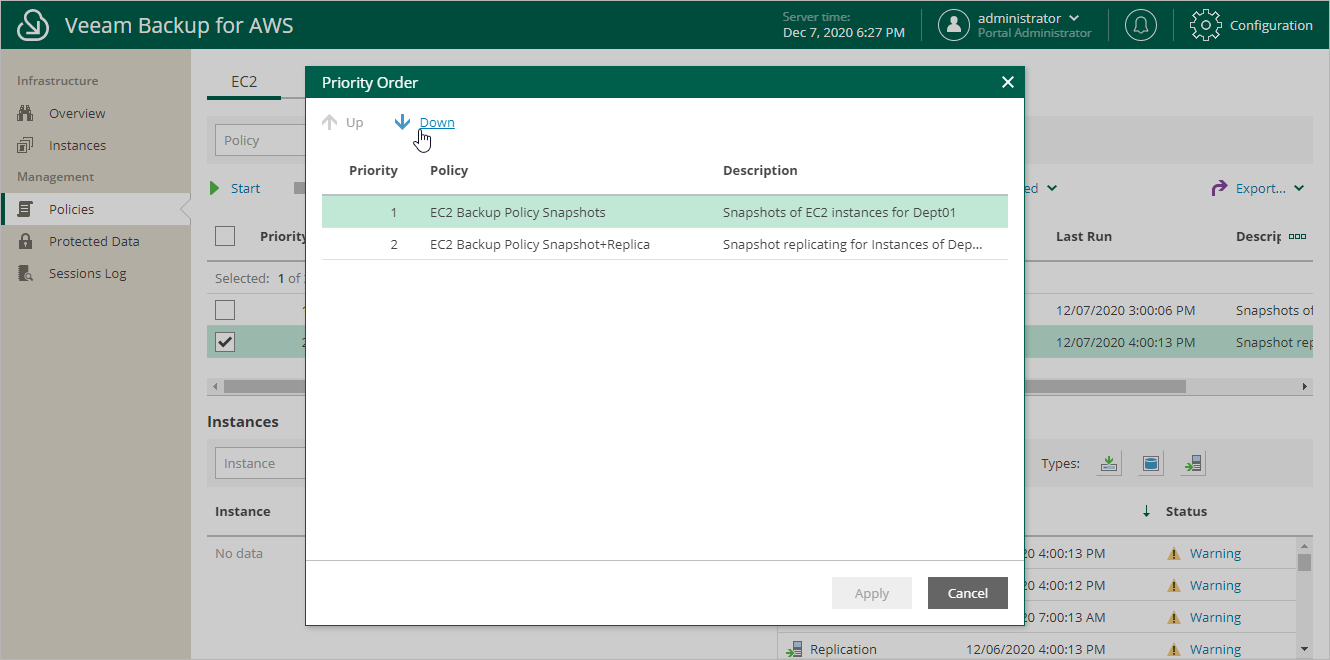The width and height of the screenshot is (1330, 660).
Task: Click the Description column header in the dialog
Action: coord(760,170)
